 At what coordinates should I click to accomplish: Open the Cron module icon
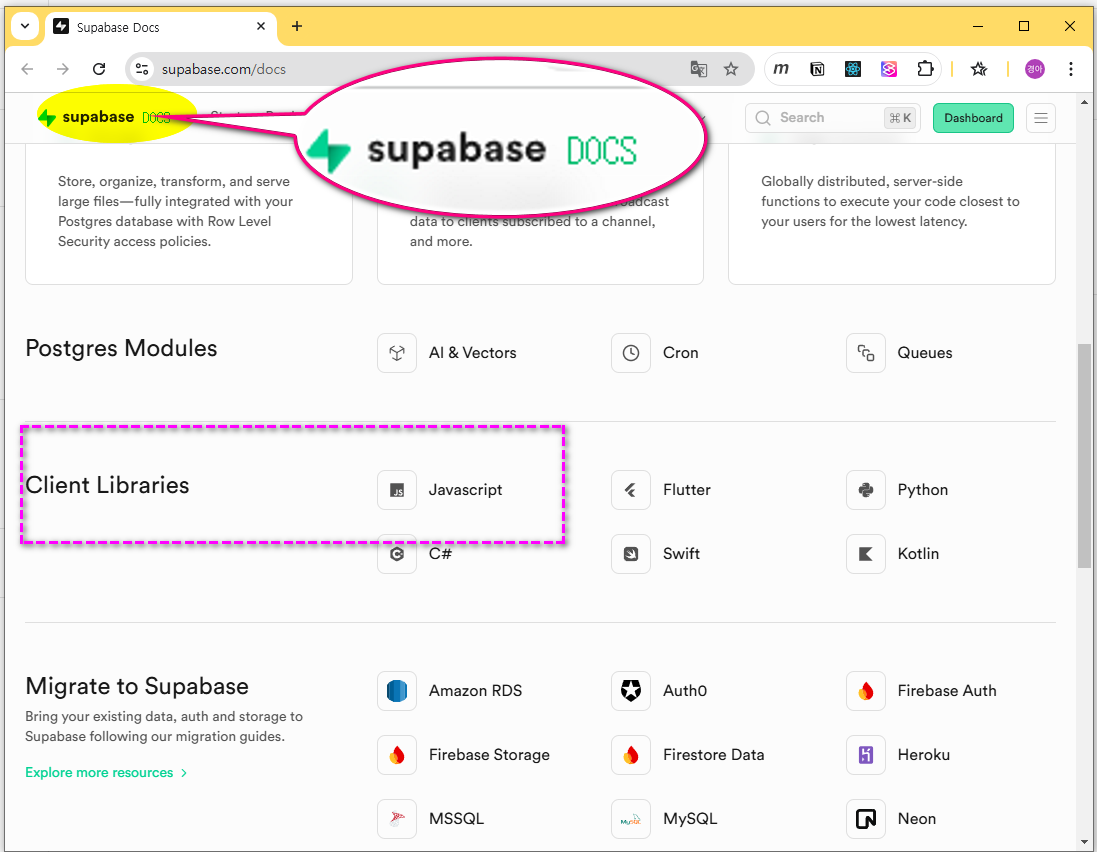coord(631,353)
